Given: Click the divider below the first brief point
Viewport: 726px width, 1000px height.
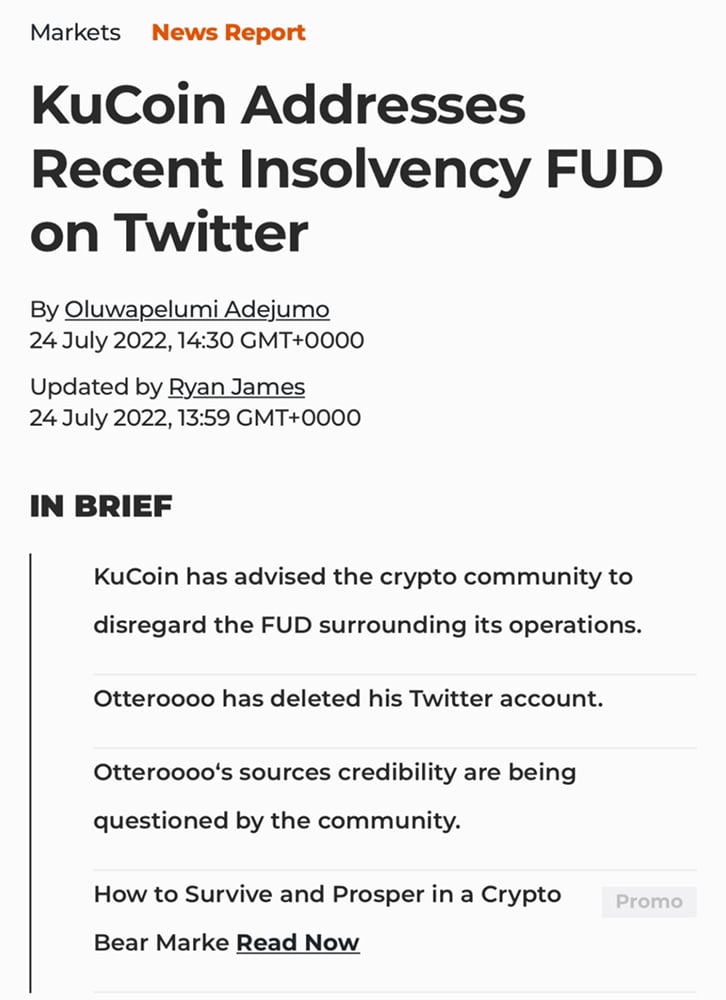Looking at the screenshot, I should [x=395, y=674].
